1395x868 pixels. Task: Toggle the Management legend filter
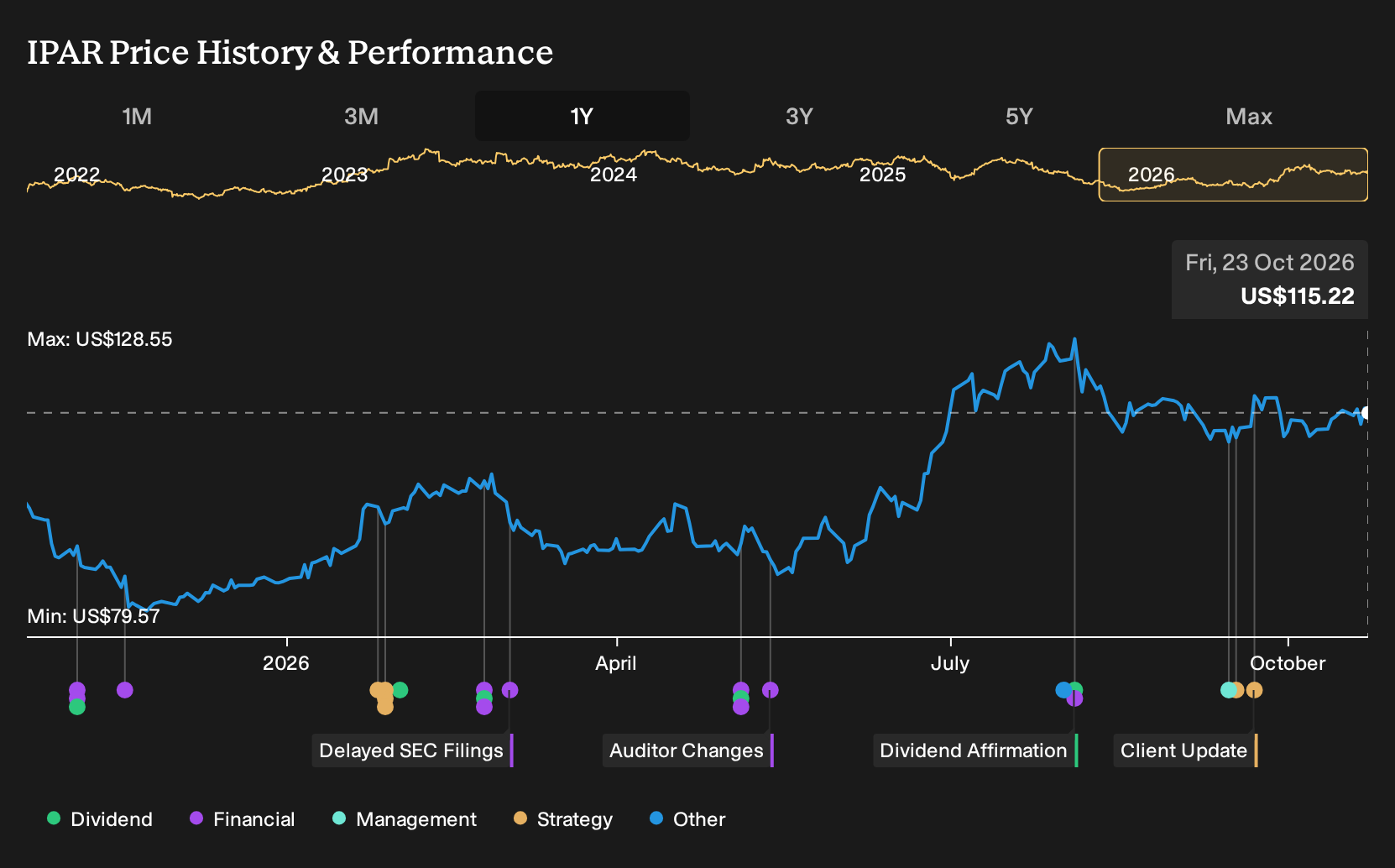click(405, 819)
